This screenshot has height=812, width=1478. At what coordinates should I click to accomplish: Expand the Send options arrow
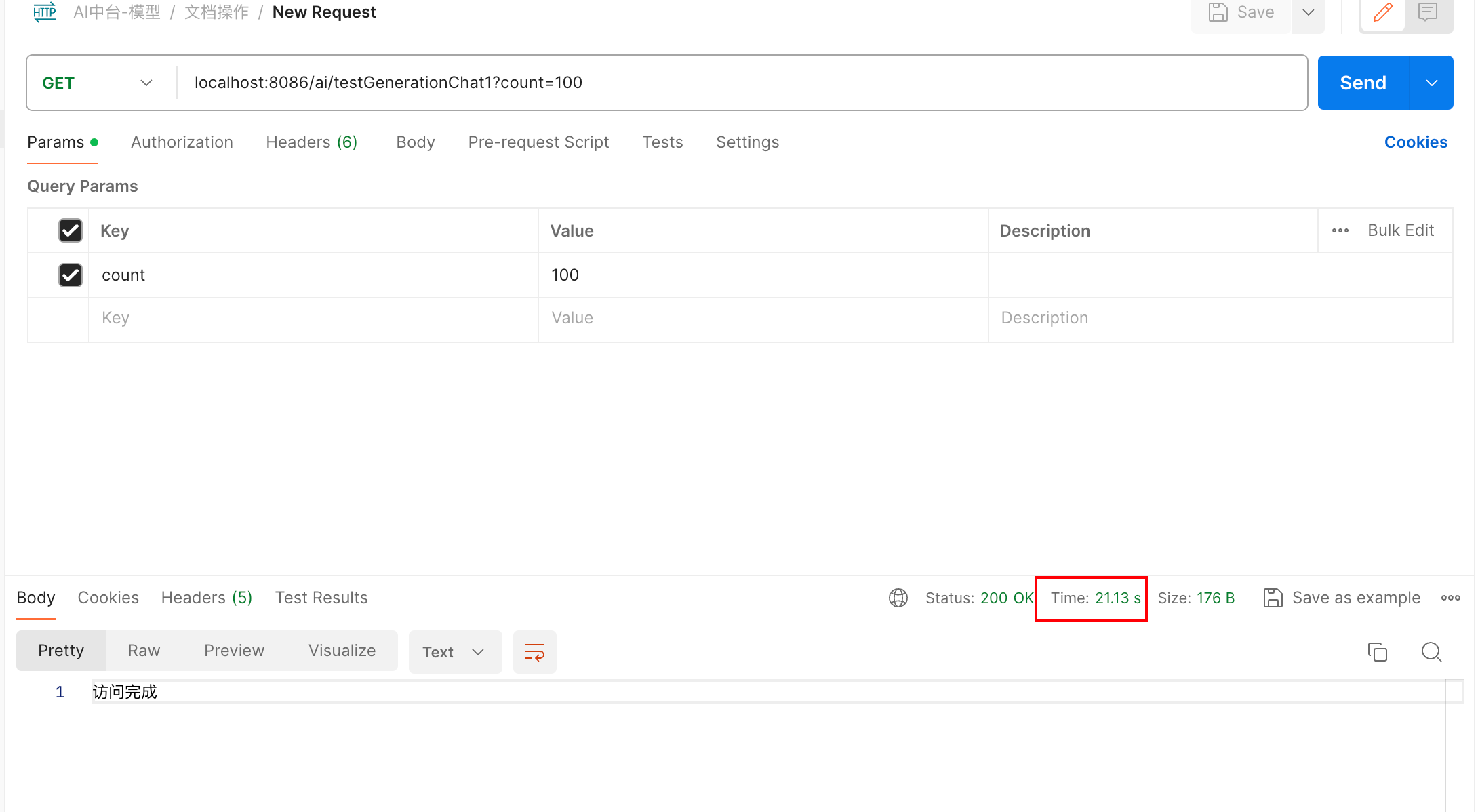tap(1431, 83)
